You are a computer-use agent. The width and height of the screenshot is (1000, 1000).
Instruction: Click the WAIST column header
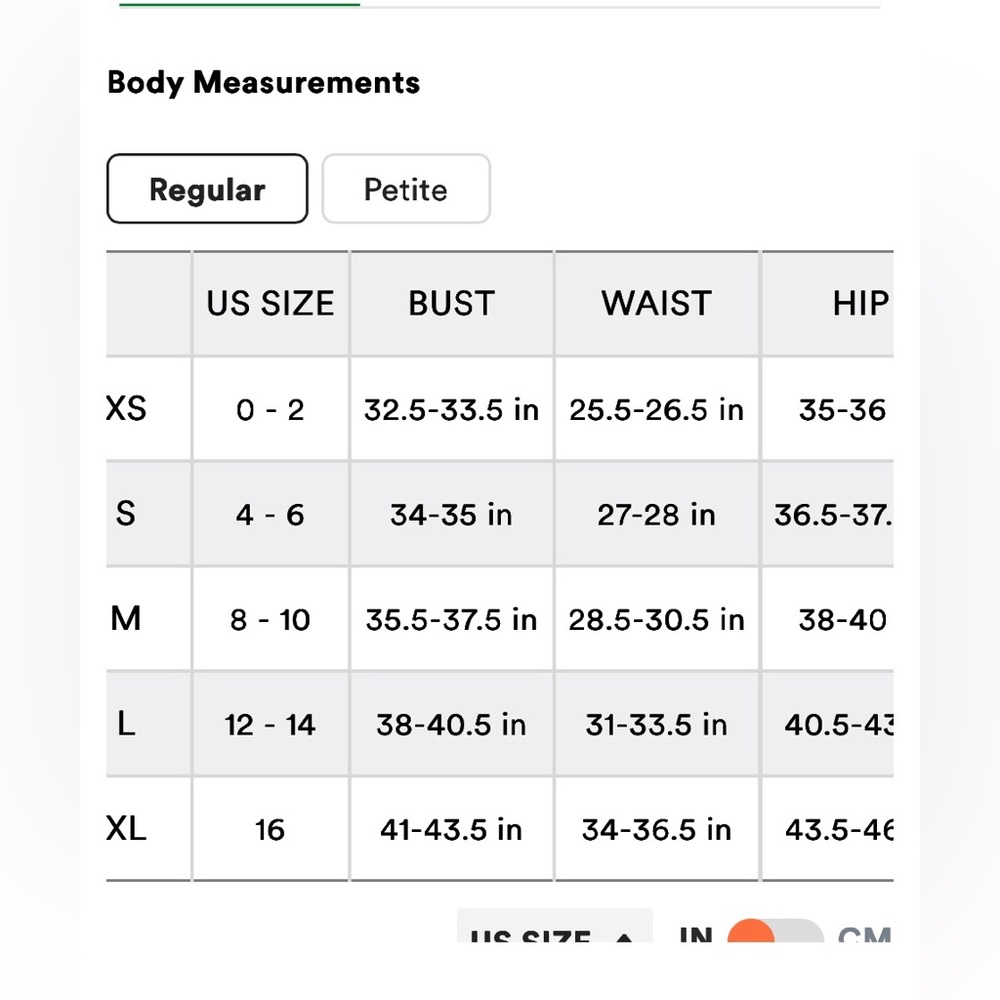(657, 304)
